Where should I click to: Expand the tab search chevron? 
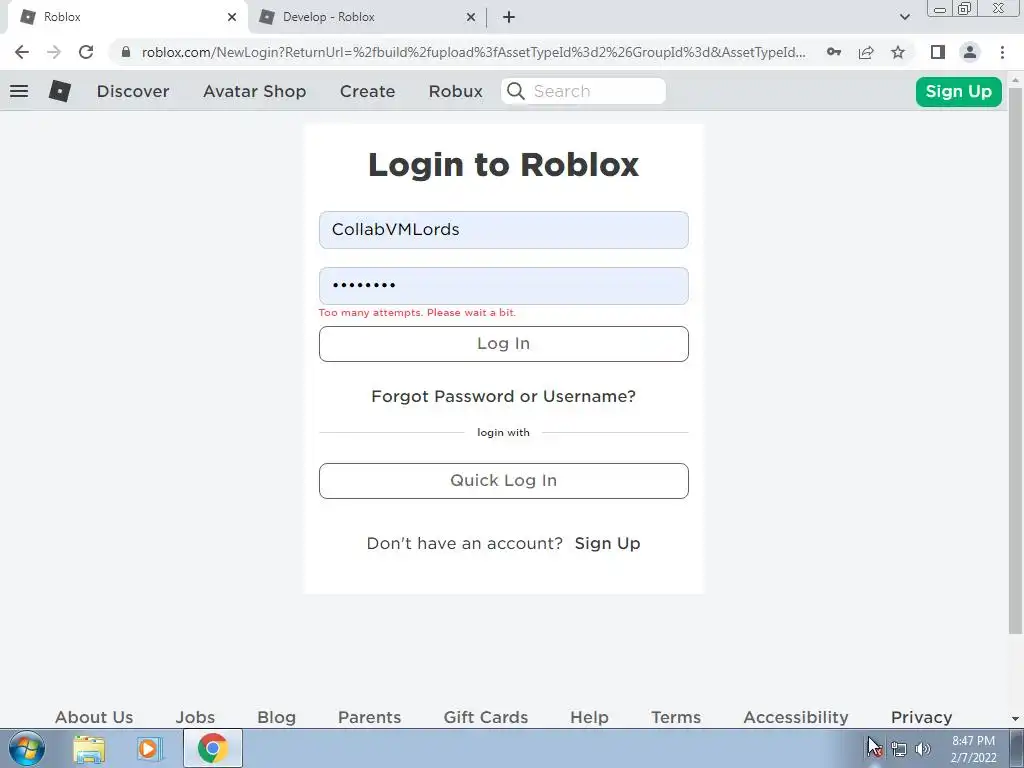coord(904,17)
